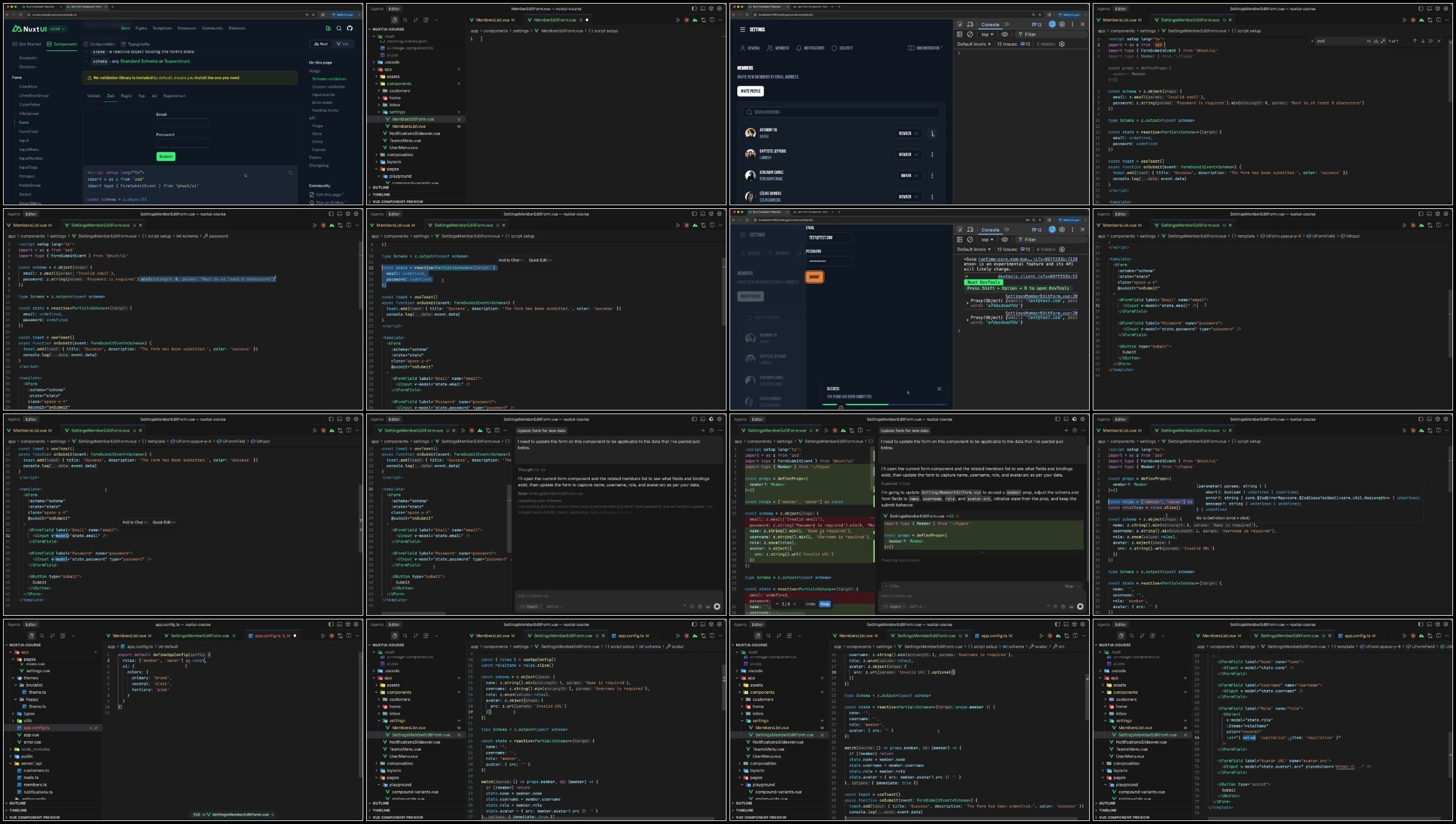Open DevTools settings via the gear icon
The height and width of the screenshot is (824, 1456).
point(1062,25)
